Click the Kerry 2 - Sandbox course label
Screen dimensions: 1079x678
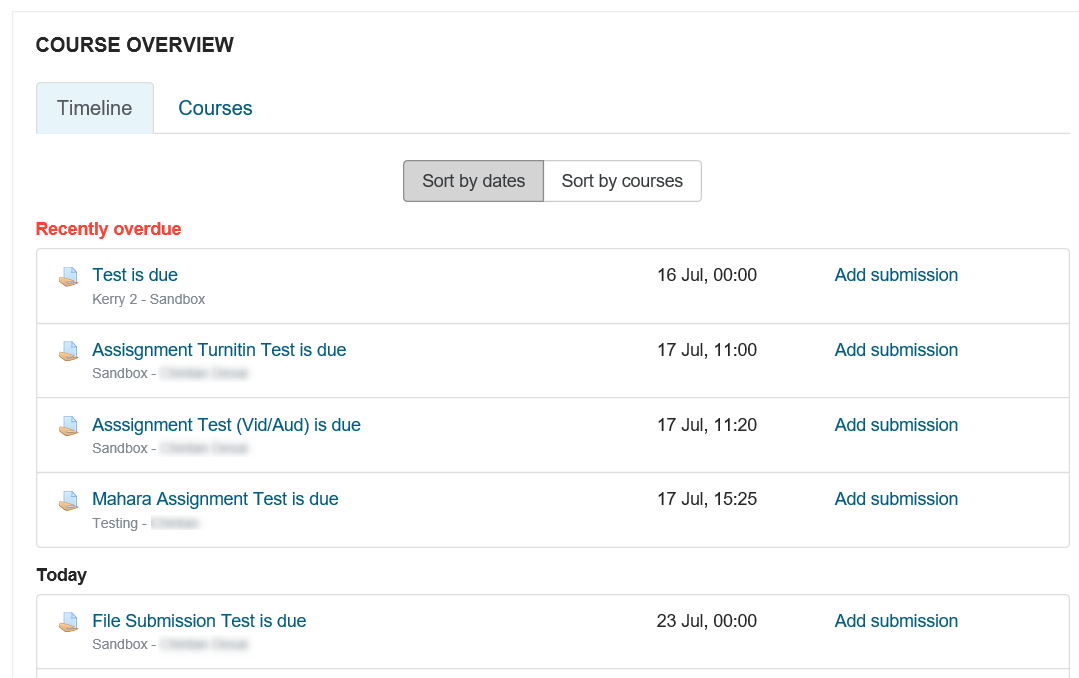148,299
